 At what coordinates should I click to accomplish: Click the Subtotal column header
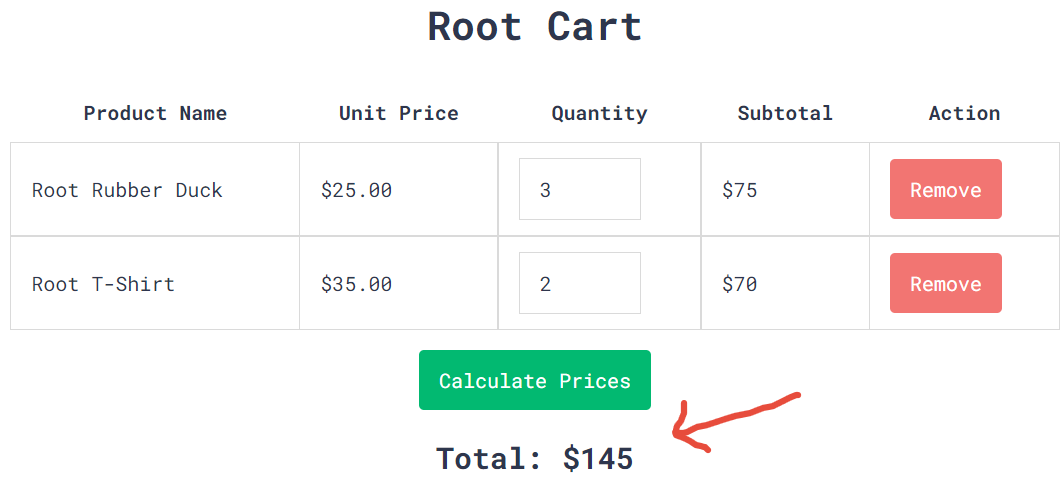coord(784,113)
